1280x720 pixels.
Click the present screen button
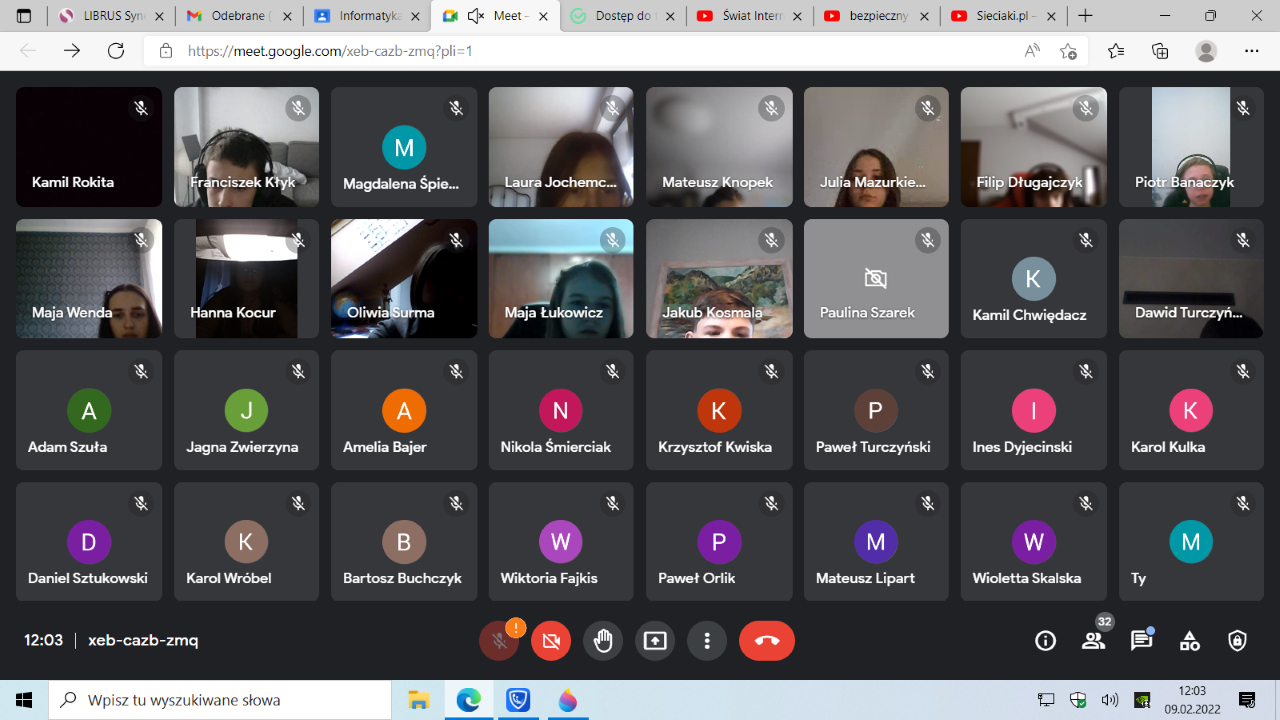tap(655, 641)
